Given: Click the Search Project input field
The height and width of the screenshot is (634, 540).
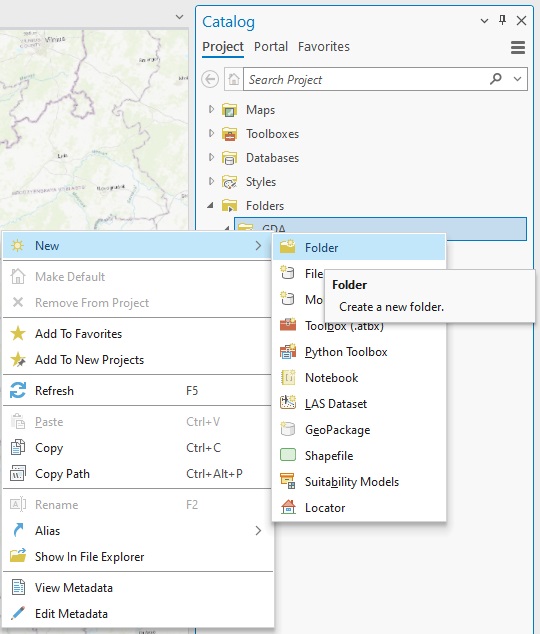Looking at the screenshot, I should 366,79.
